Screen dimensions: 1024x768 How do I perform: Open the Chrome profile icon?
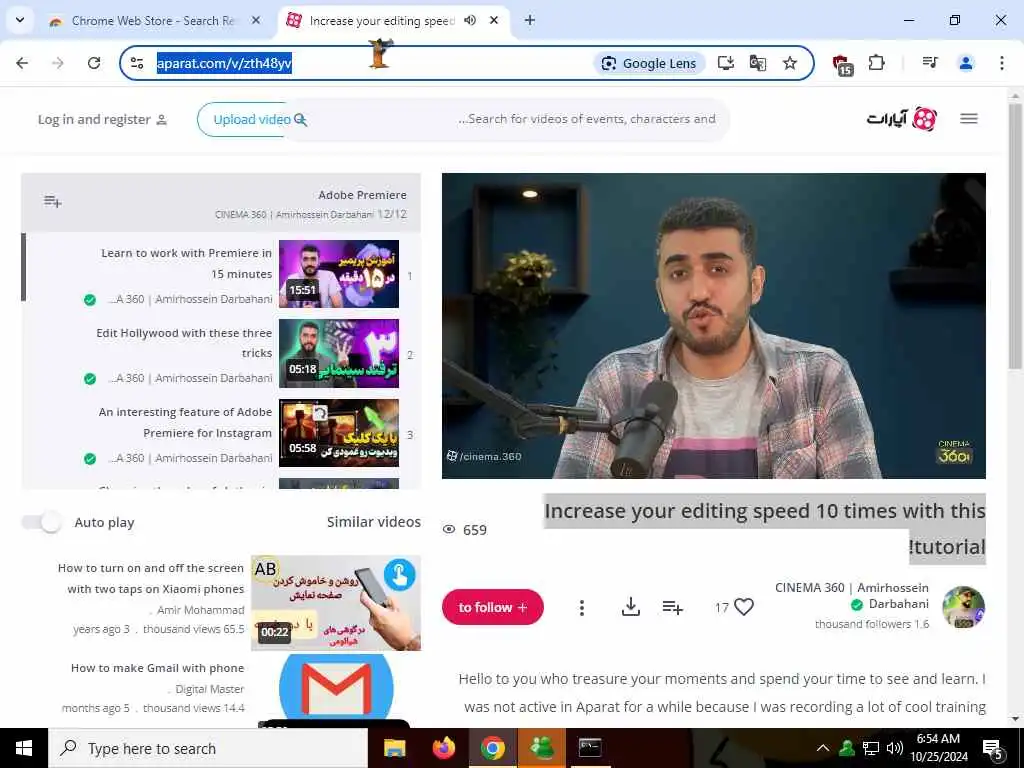pyautogui.click(x=965, y=63)
